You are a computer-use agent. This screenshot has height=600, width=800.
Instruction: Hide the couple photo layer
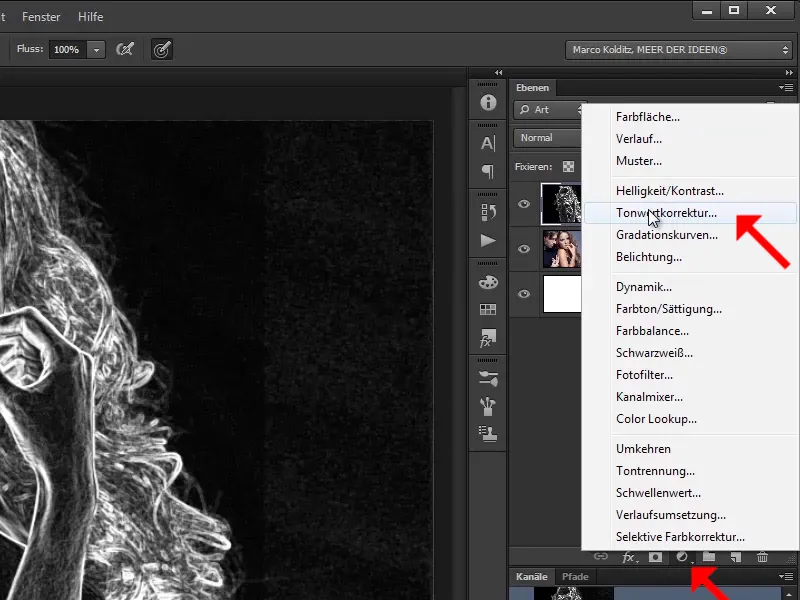pos(524,249)
